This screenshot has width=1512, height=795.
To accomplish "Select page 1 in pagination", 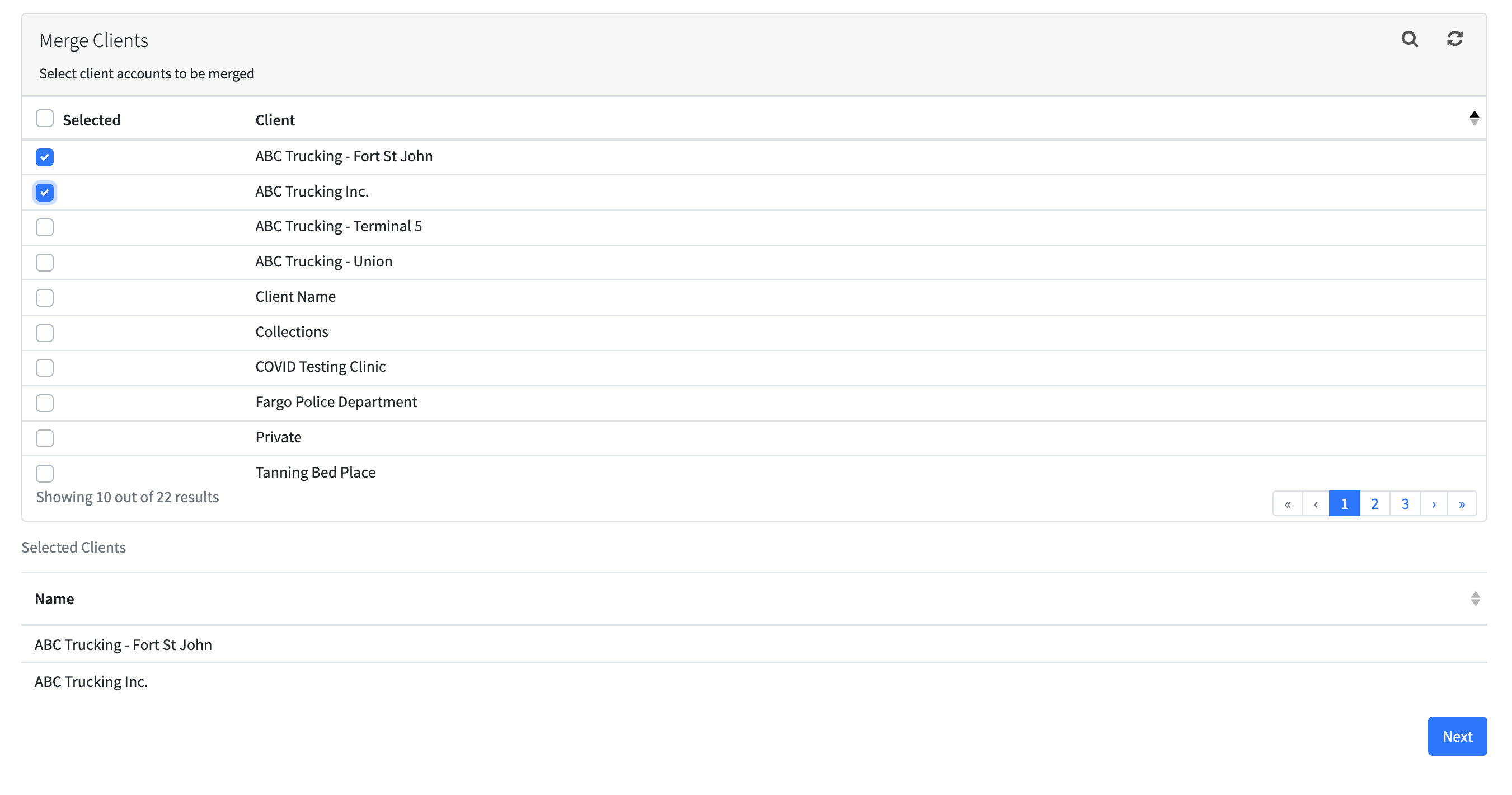I will [x=1344, y=503].
